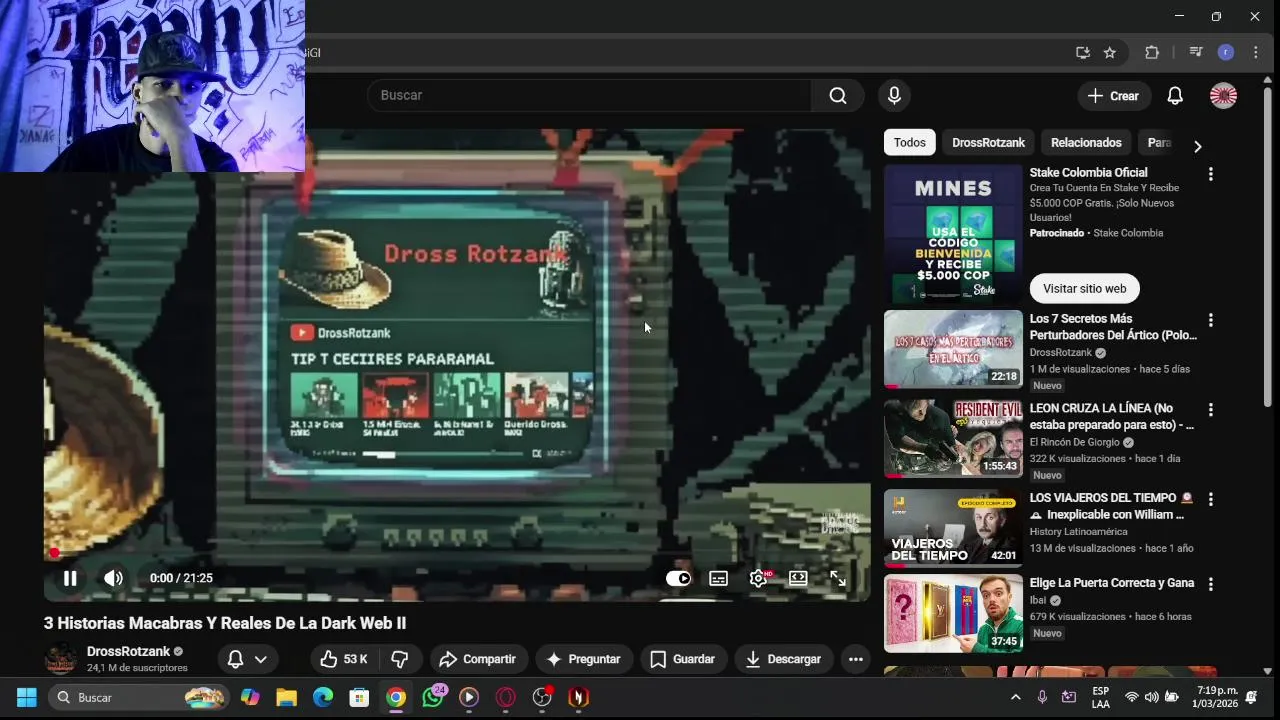
Task: Open options for the Stake Colombia ad
Action: (1210, 174)
